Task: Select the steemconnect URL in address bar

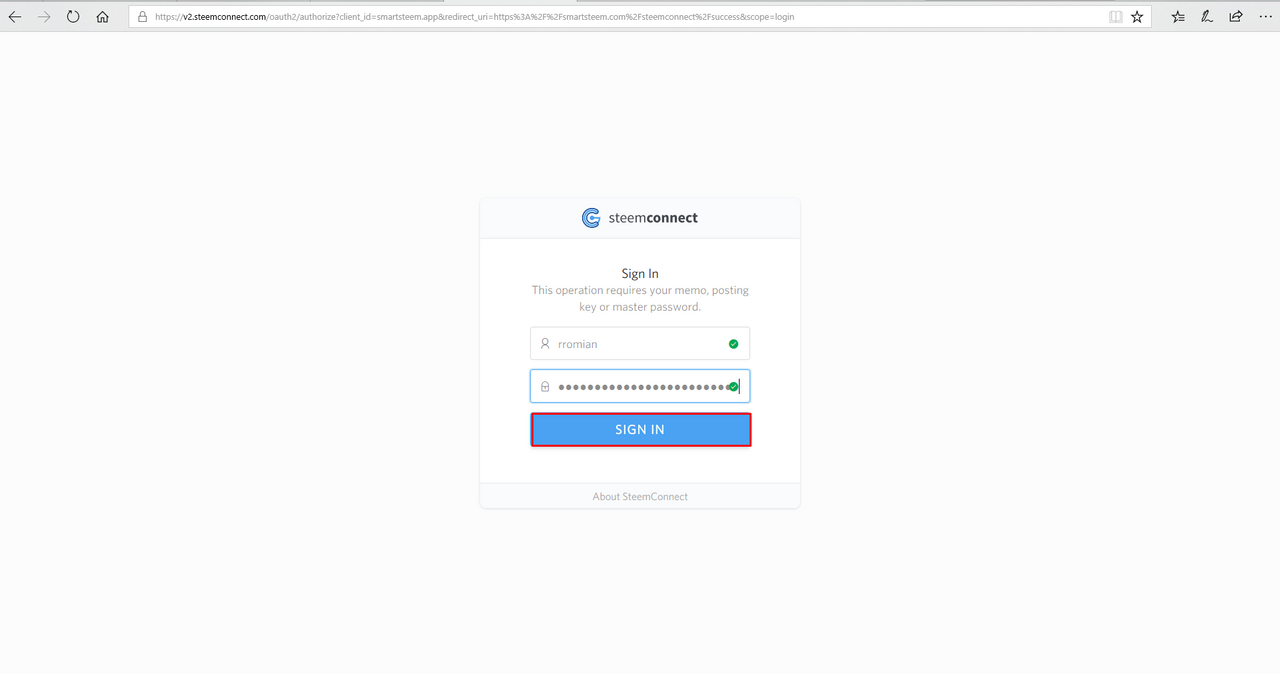Action: pyautogui.click(x=474, y=17)
